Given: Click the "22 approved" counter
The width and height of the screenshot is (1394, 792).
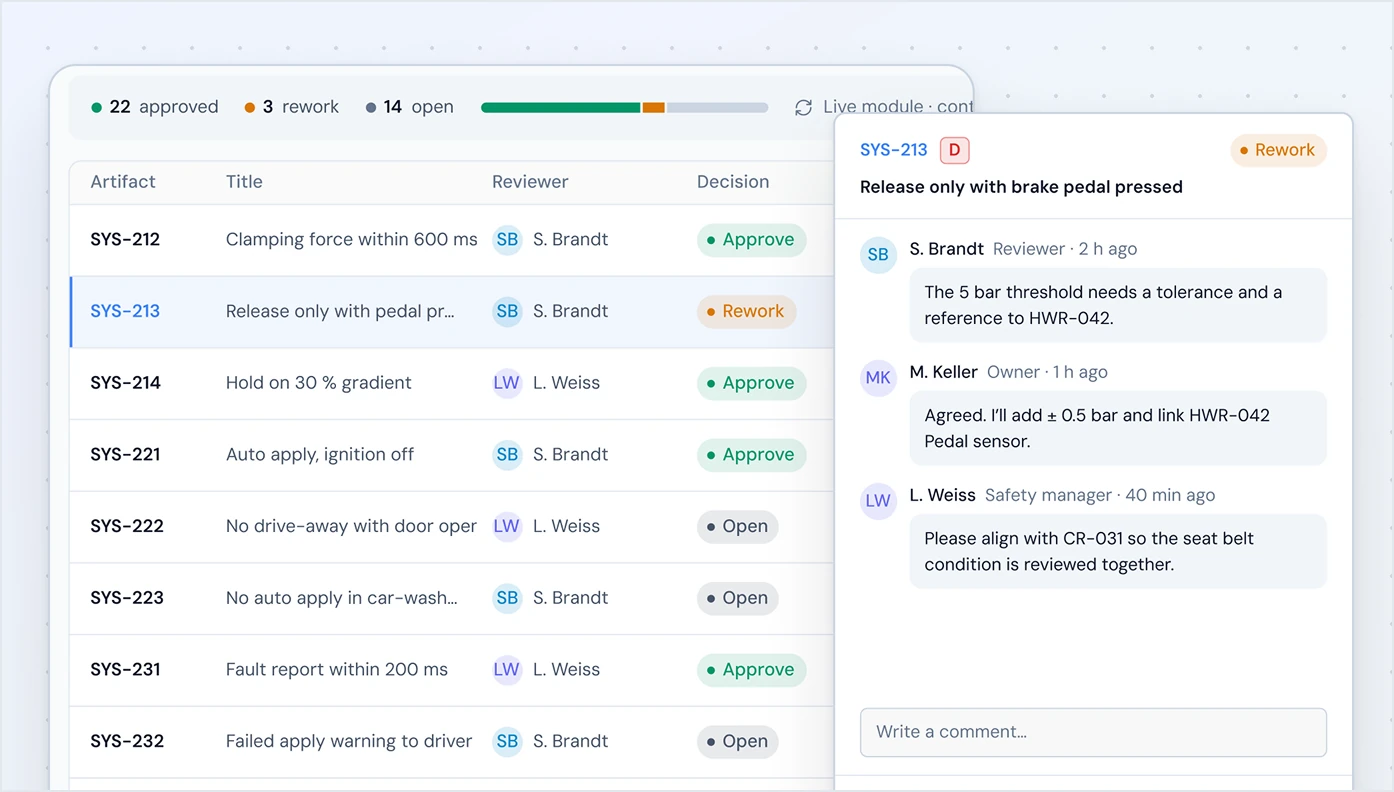Looking at the screenshot, I should click(x=155, y=107).
